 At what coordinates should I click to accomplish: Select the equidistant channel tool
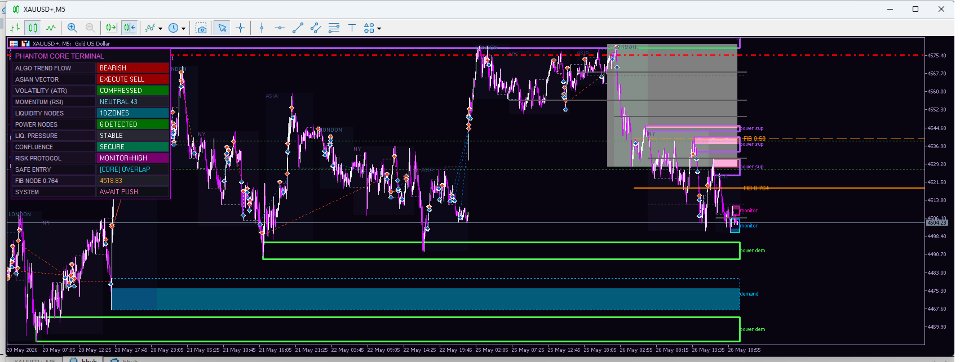315,28
